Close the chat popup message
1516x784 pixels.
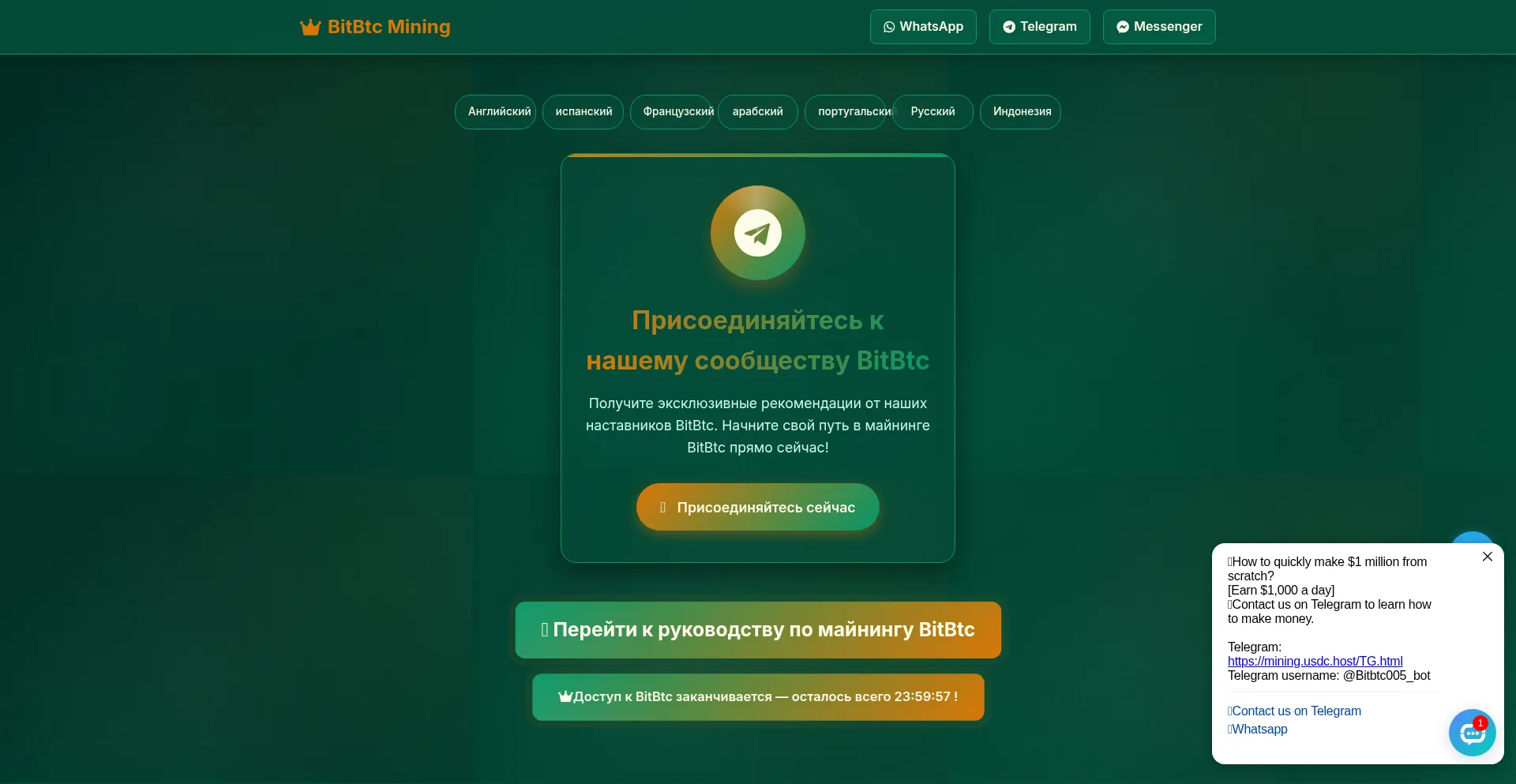pyautogui.click(x=1488, y=557)
